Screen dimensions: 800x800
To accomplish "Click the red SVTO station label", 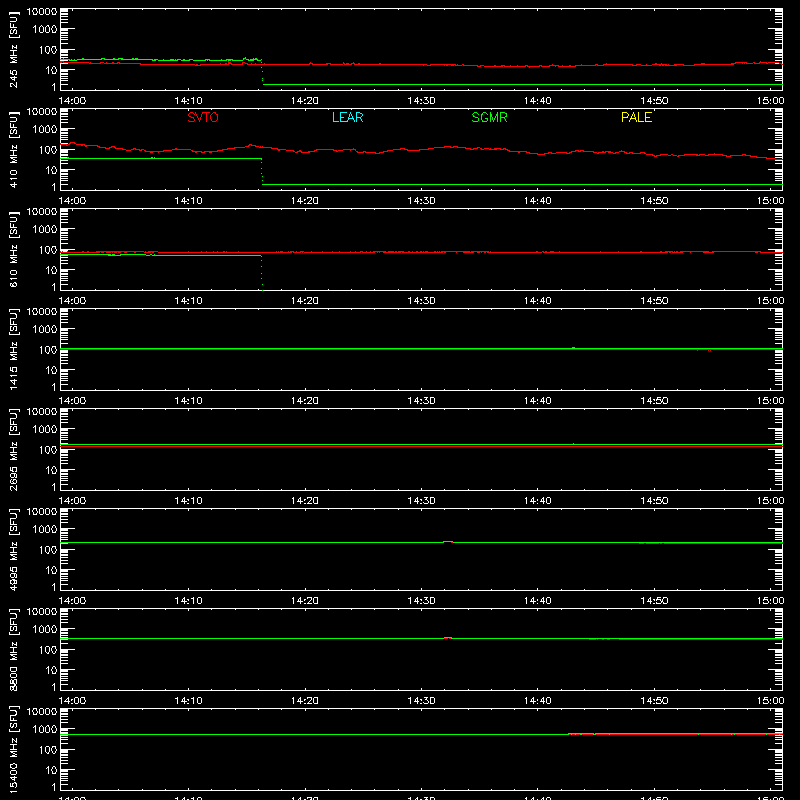I will coord(203,117).
